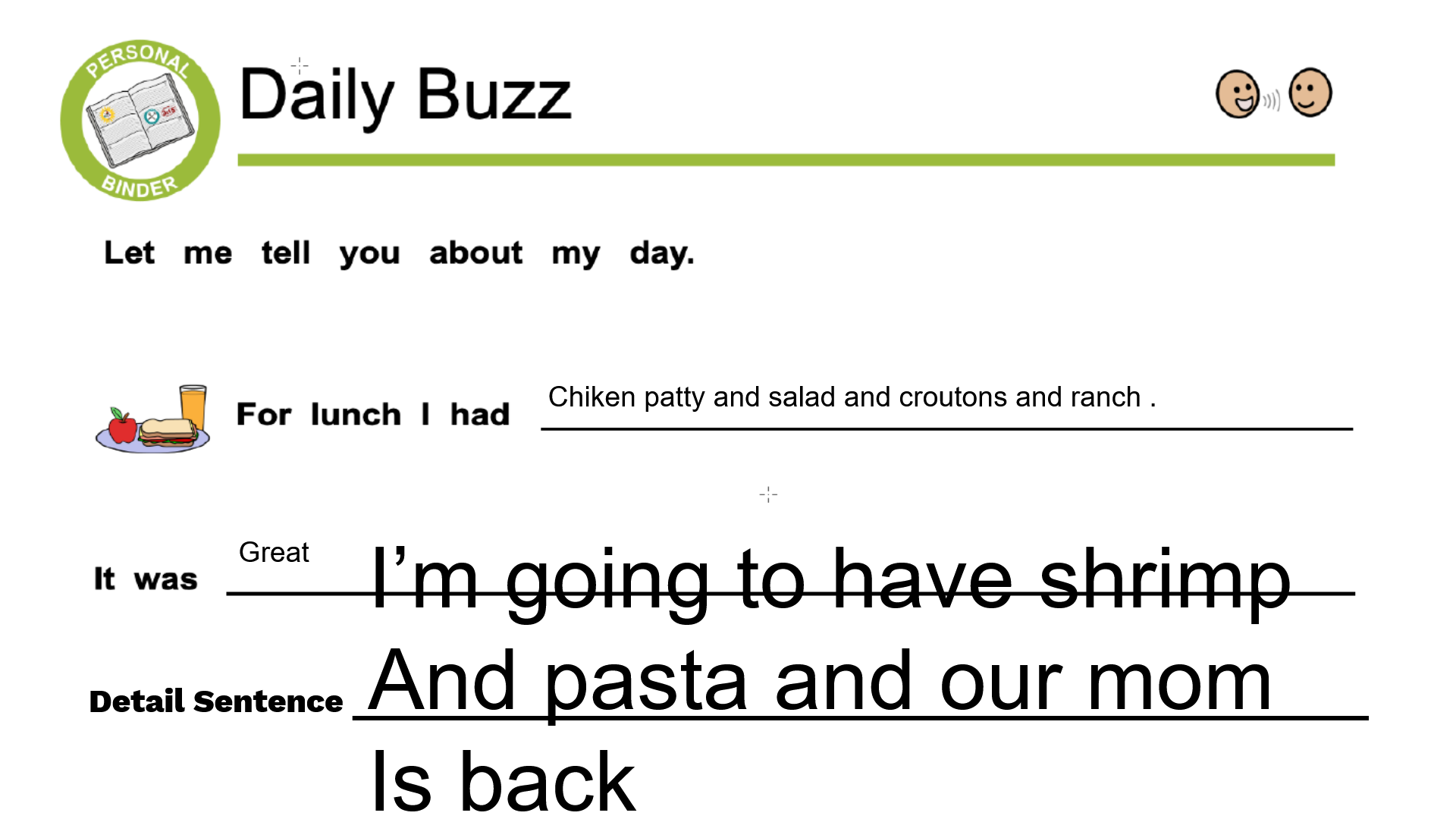Click the talking face icon
1456x819 pixels.
pyautogui.click(x=1237, y=94)
